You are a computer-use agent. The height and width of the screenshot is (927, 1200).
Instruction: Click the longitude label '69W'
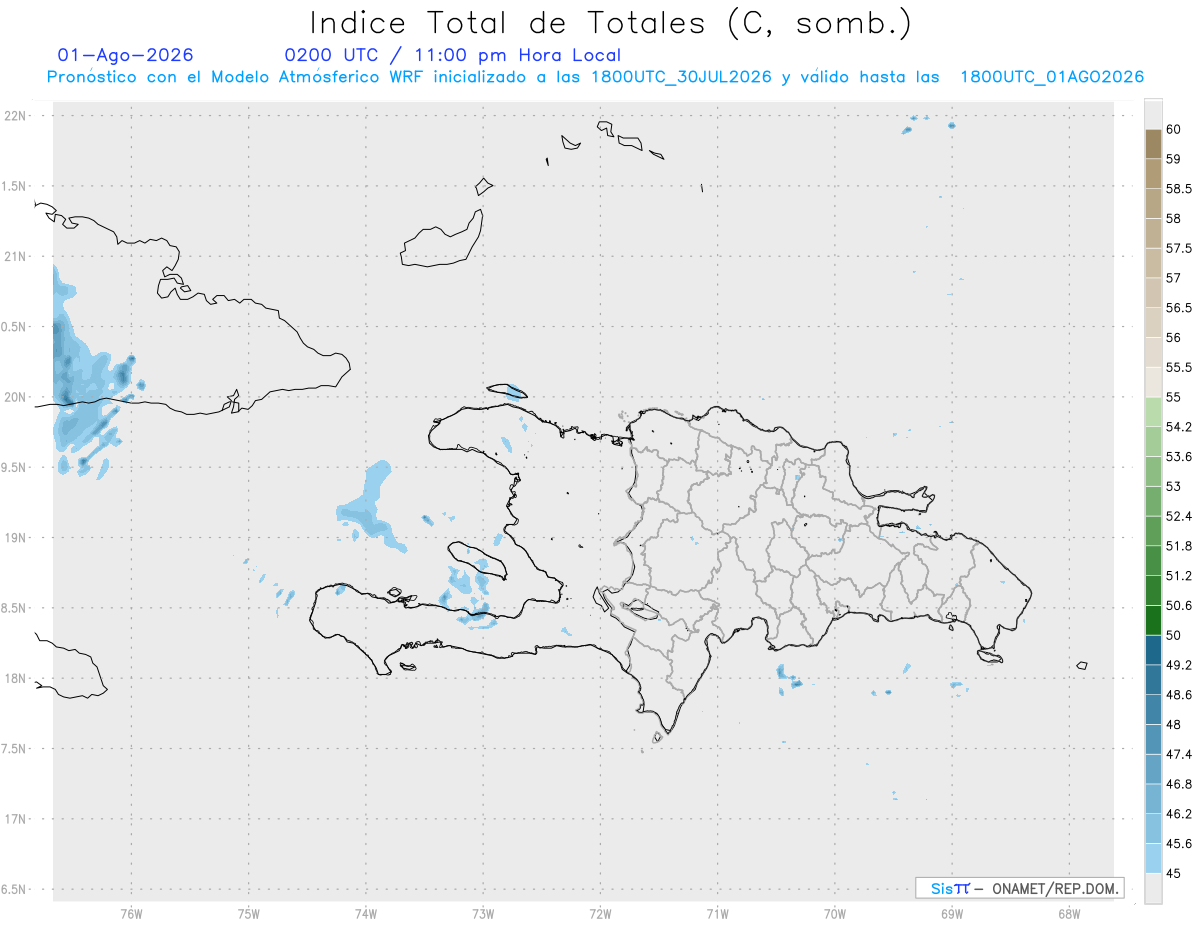(x=952, y=914)
